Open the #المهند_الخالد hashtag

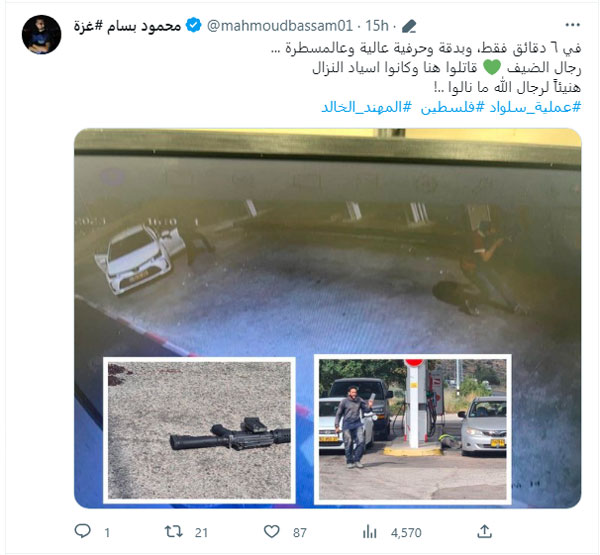[366, 107]
